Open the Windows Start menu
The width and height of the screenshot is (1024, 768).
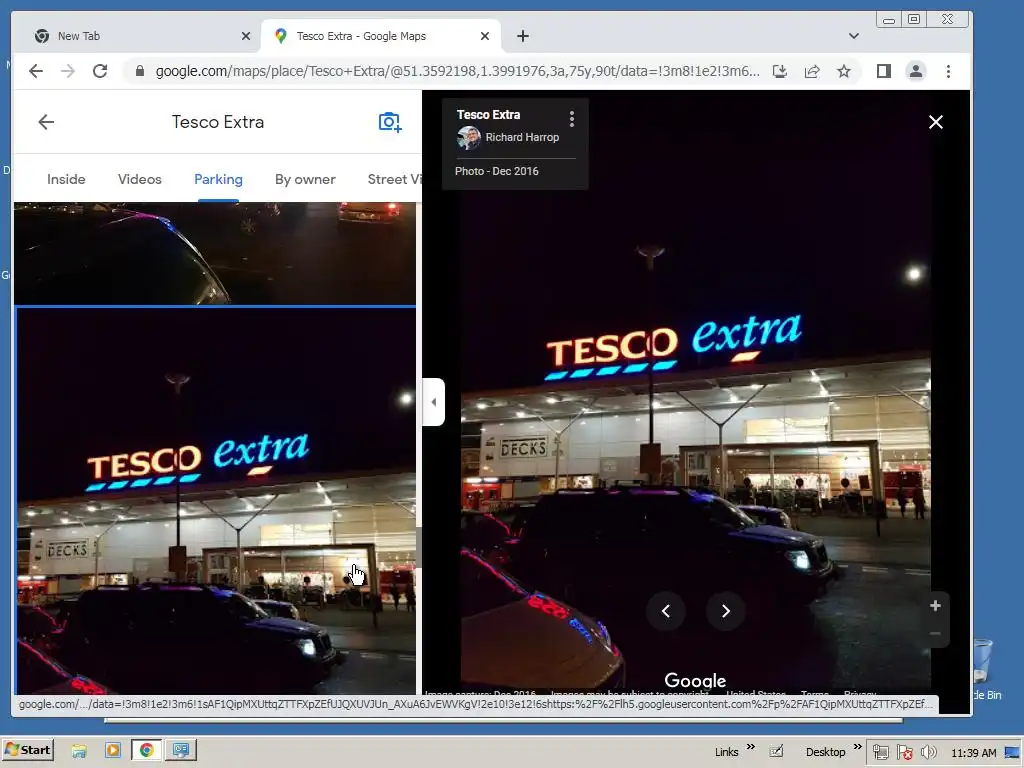click(x=27, y=750)
